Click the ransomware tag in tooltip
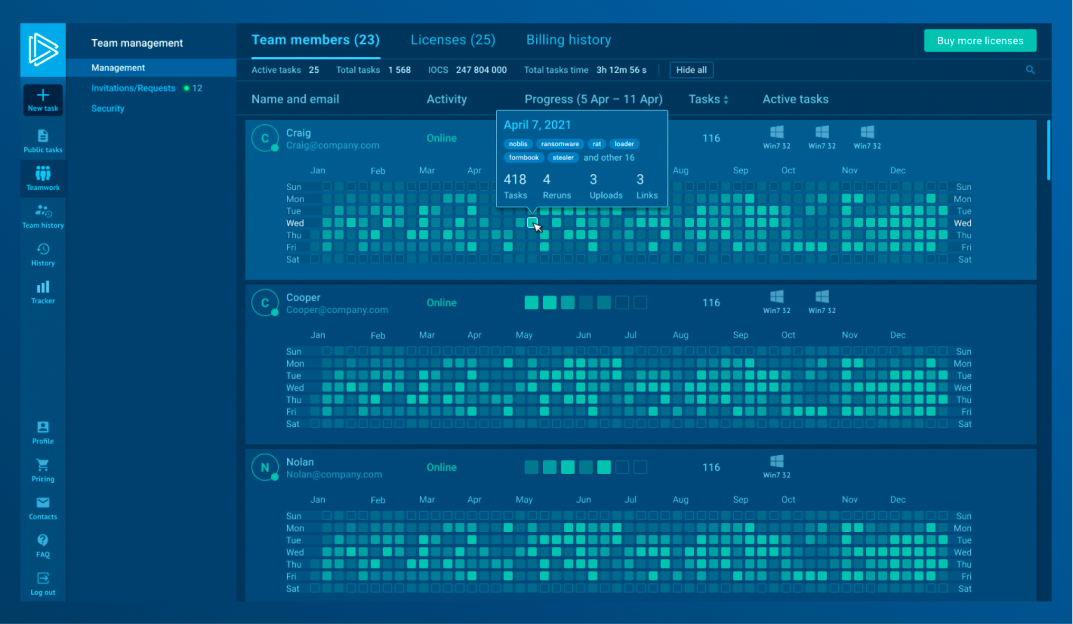Image resolution: width=1073 pixels, height=624 pixels. 559,144
